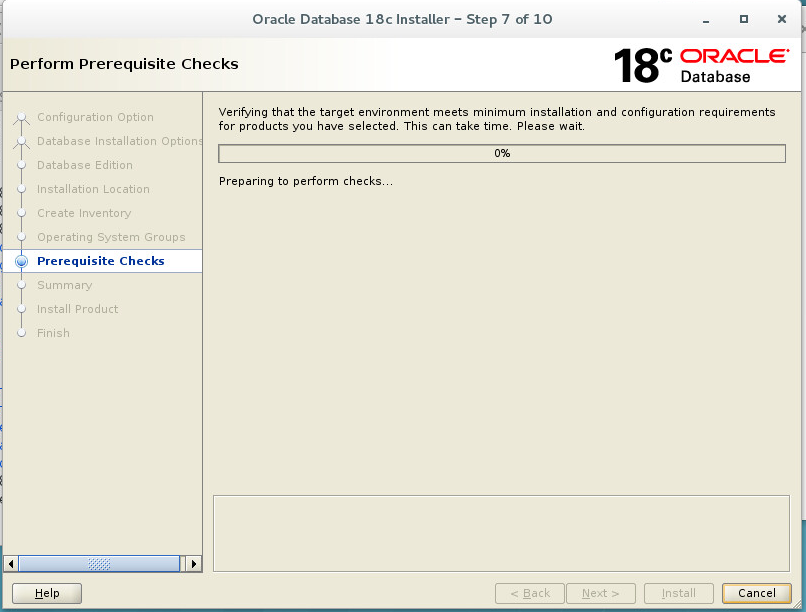Click the disabled Next button

click(x=601, y=593)
